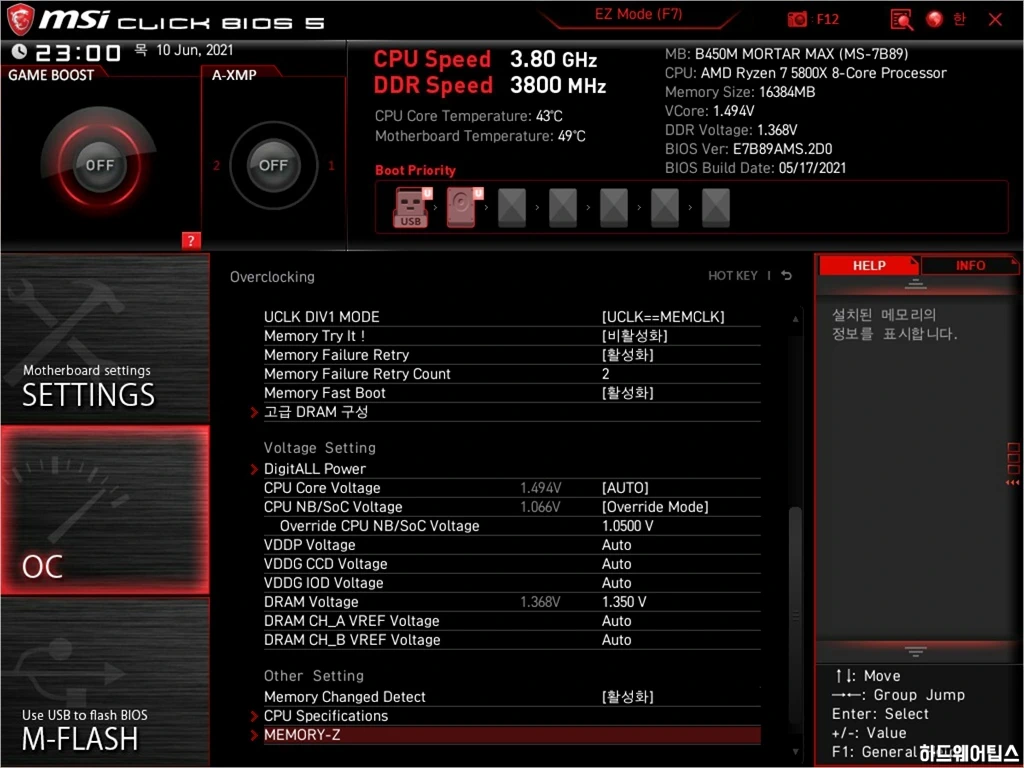The height and width of the screenshot is (768, 1024).
Task: Open the HELP tab
Action: pyautogui.click(x=869, y=265)
